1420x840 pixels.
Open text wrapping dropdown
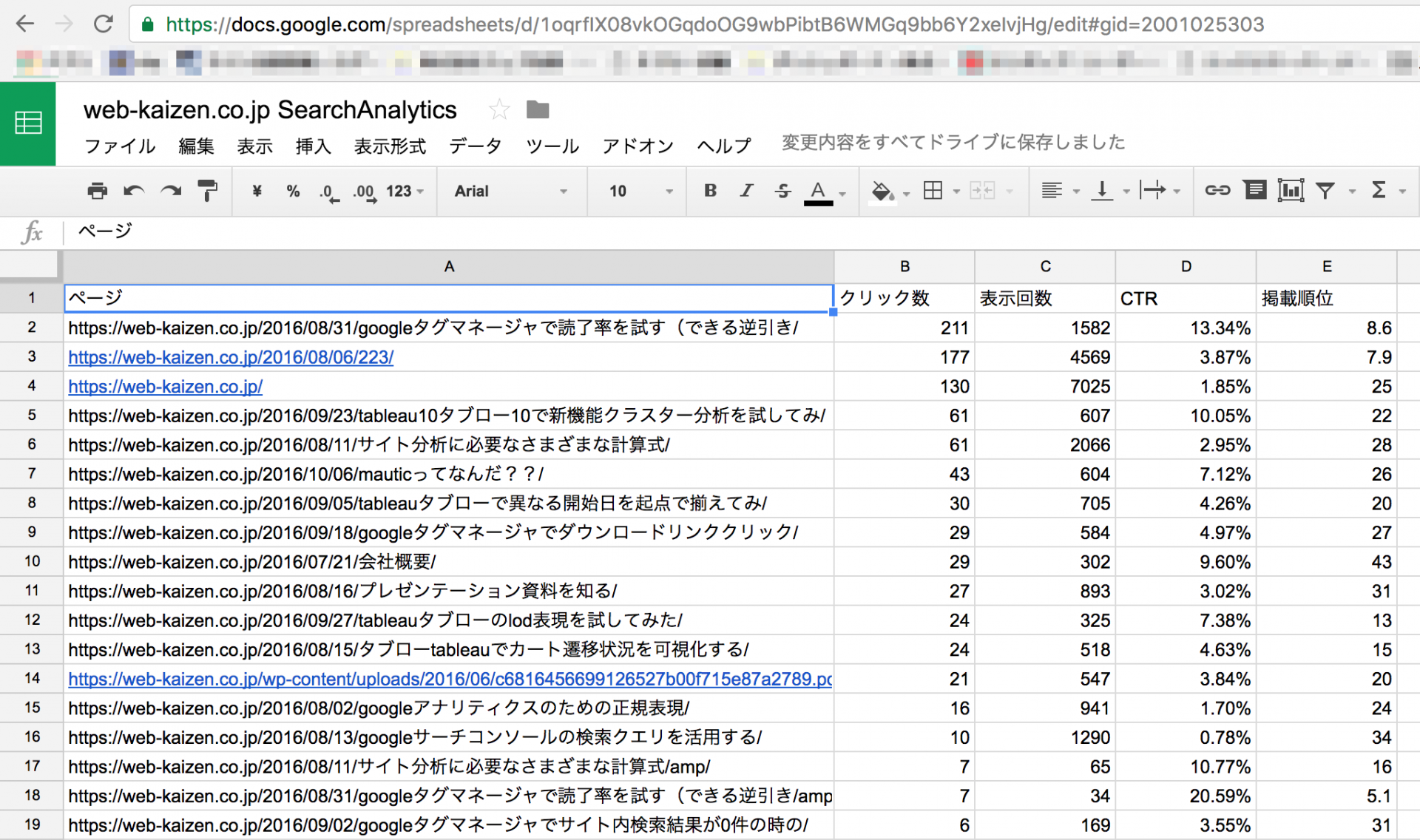pos(1160,191)
